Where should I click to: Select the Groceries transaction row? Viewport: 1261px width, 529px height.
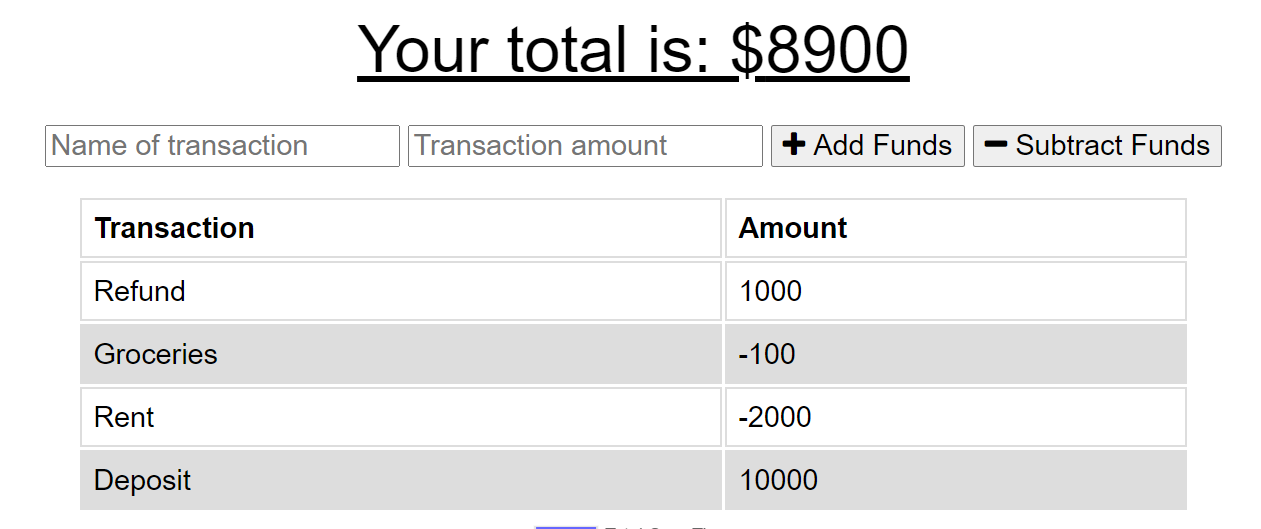tap(400, 354)
